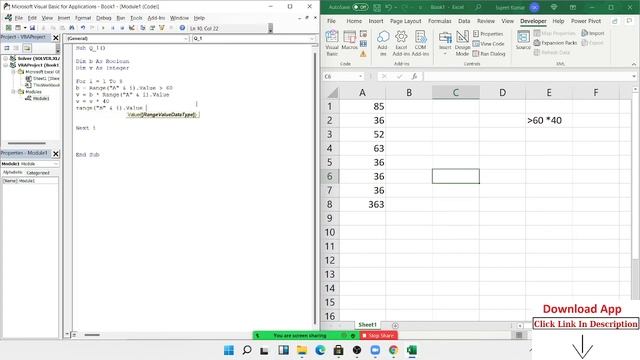Click Expansion Packs in XML group
This screenshot has height=360, width=640.
coord(556,43)
